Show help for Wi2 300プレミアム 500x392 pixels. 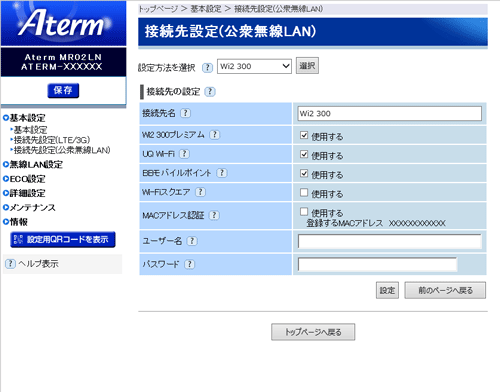215,135
